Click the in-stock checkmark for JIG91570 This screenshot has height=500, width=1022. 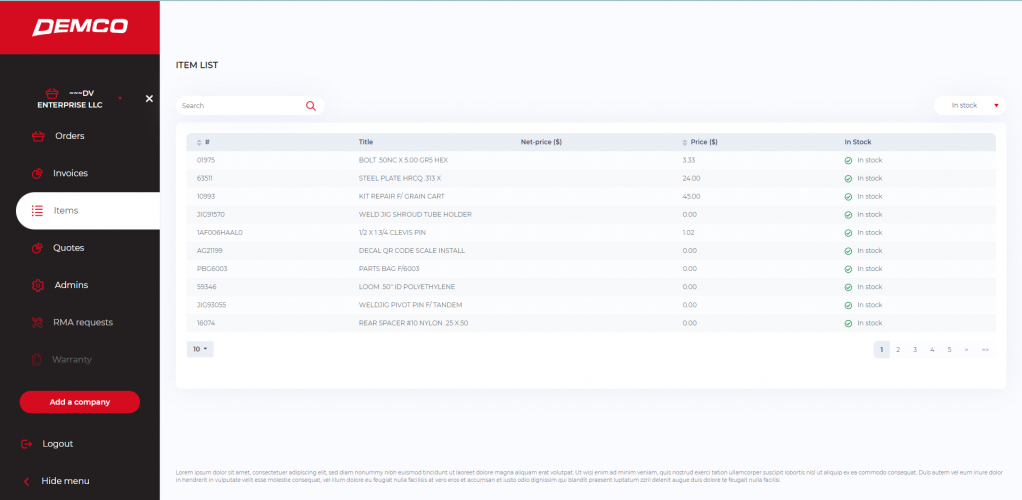(x=848, y=214)
